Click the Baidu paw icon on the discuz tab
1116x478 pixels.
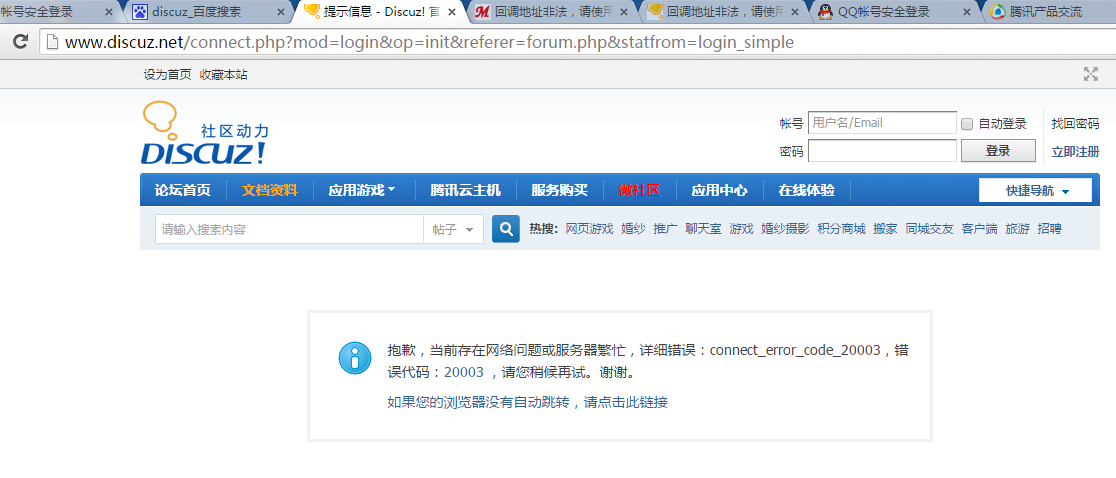pyautogui.click(x=140, y=11)
